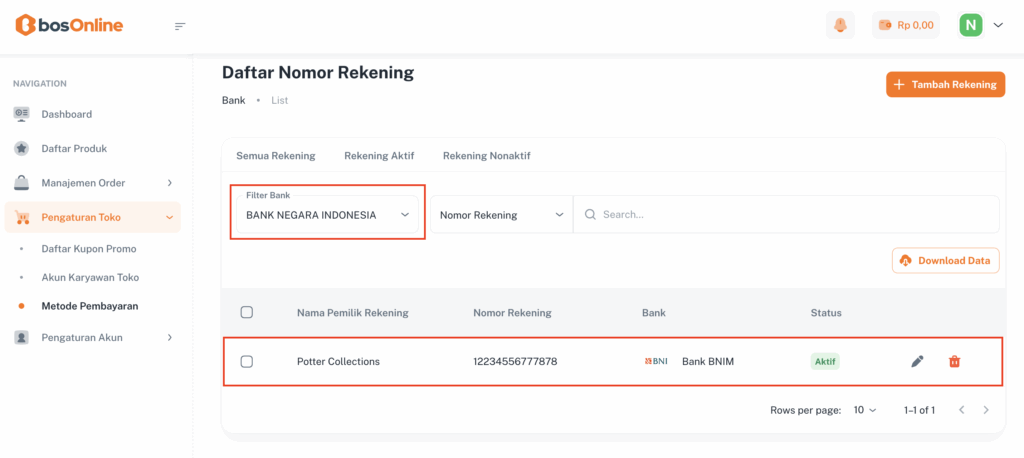Open the Nomor Rekening search-type dropdown
The width and height of the screenshot is (1024, 458).
point(502,215)
